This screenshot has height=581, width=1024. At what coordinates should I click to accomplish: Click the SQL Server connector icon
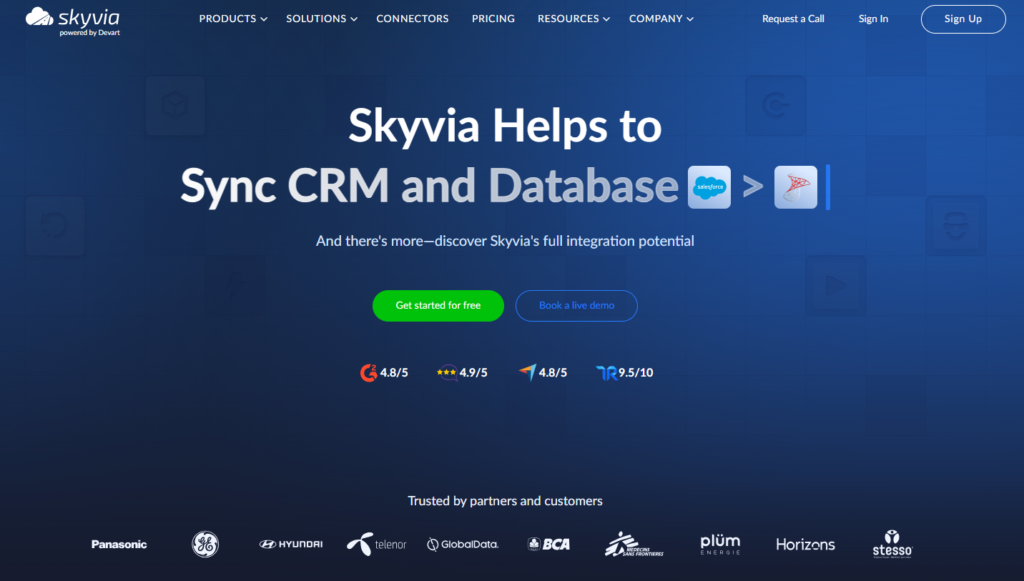(x=795, y=186)
